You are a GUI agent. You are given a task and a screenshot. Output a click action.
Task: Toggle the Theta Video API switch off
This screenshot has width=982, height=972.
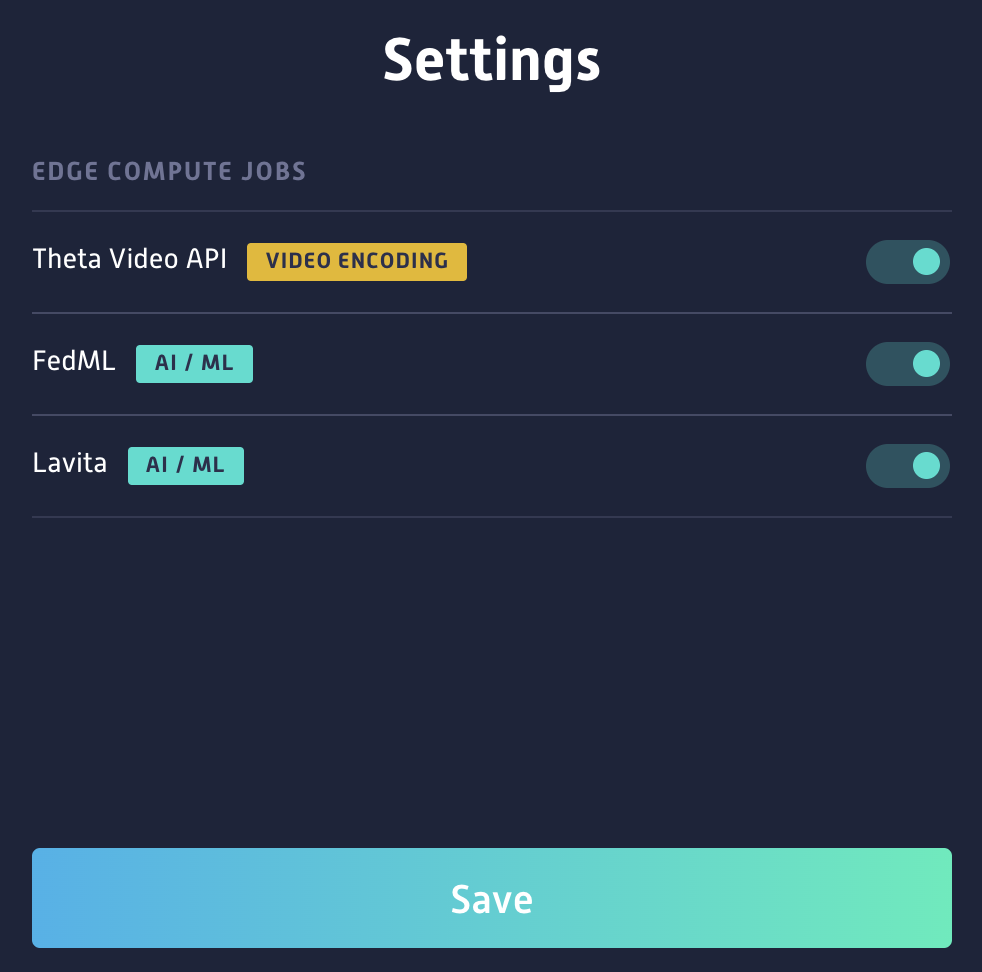(x=907, y=262)
